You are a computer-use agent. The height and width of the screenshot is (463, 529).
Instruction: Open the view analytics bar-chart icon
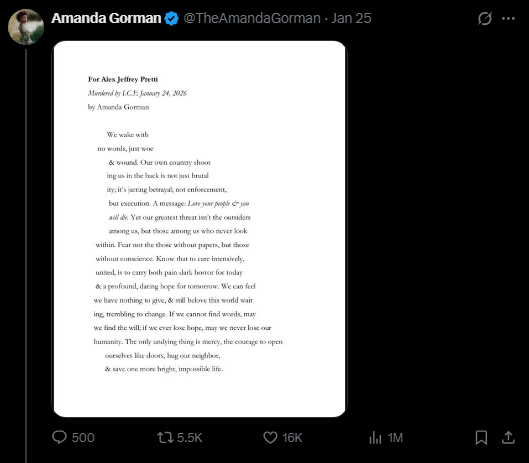click(x=375, y=438)
